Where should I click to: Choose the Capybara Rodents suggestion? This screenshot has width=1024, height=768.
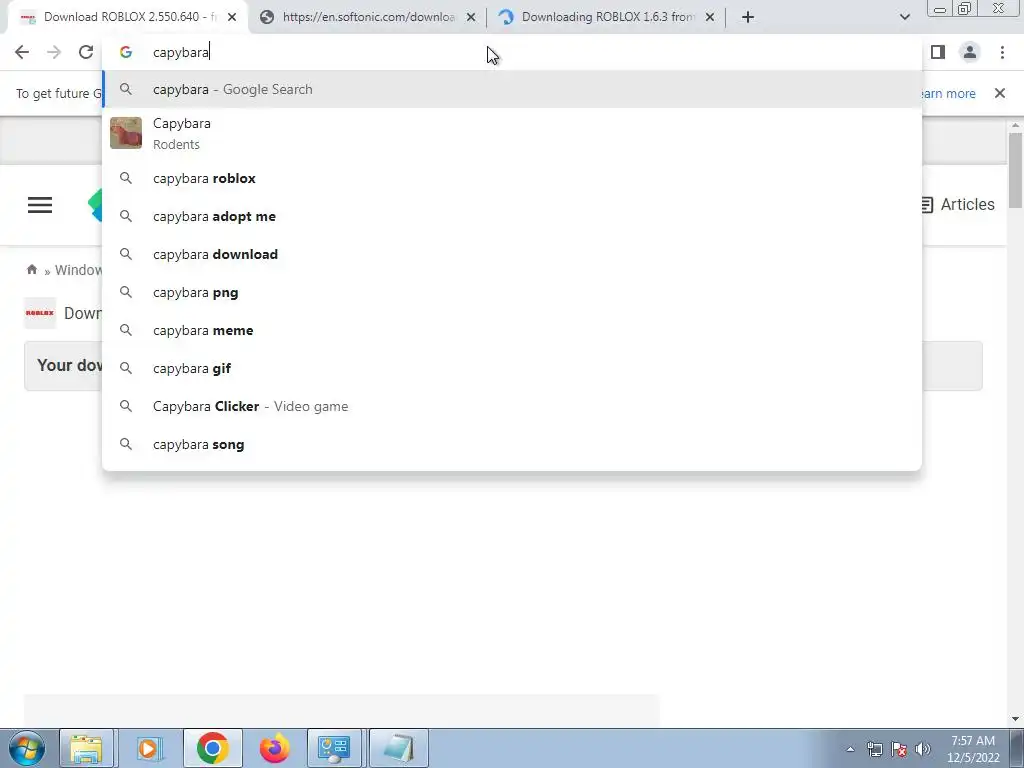(x=512, y=133)
